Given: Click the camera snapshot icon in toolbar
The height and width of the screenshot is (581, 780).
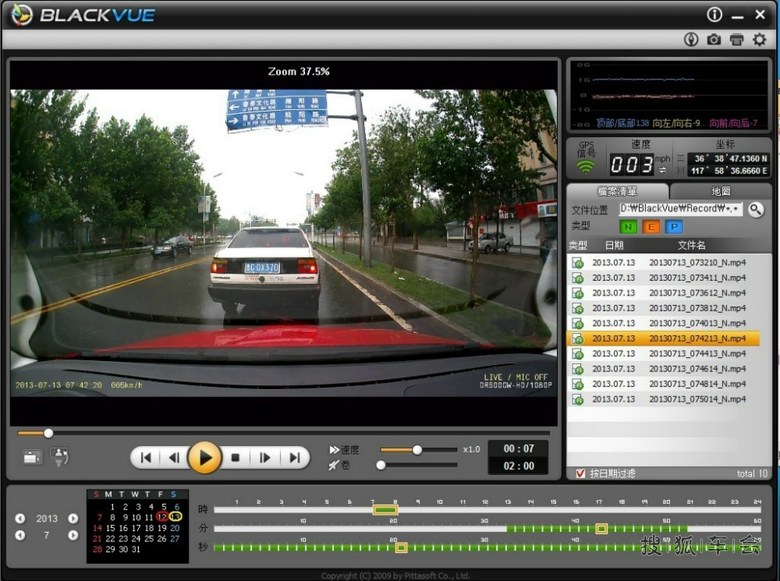Looking at the screenshot, I should tap(714, 39).
